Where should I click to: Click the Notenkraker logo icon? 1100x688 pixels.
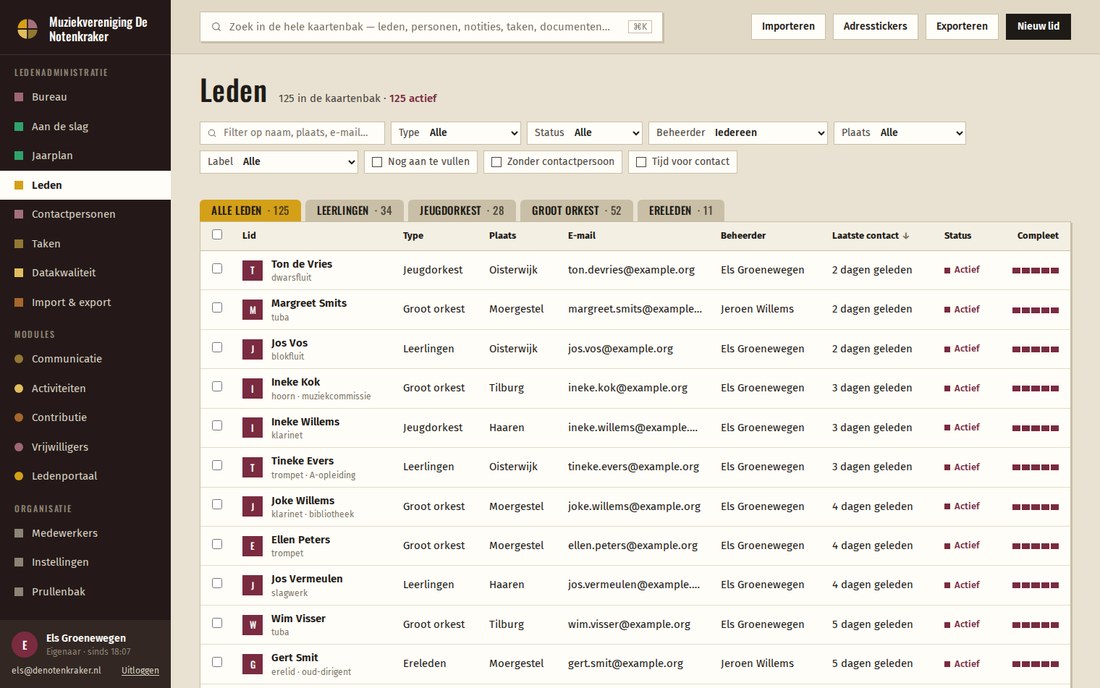point(27,29)
